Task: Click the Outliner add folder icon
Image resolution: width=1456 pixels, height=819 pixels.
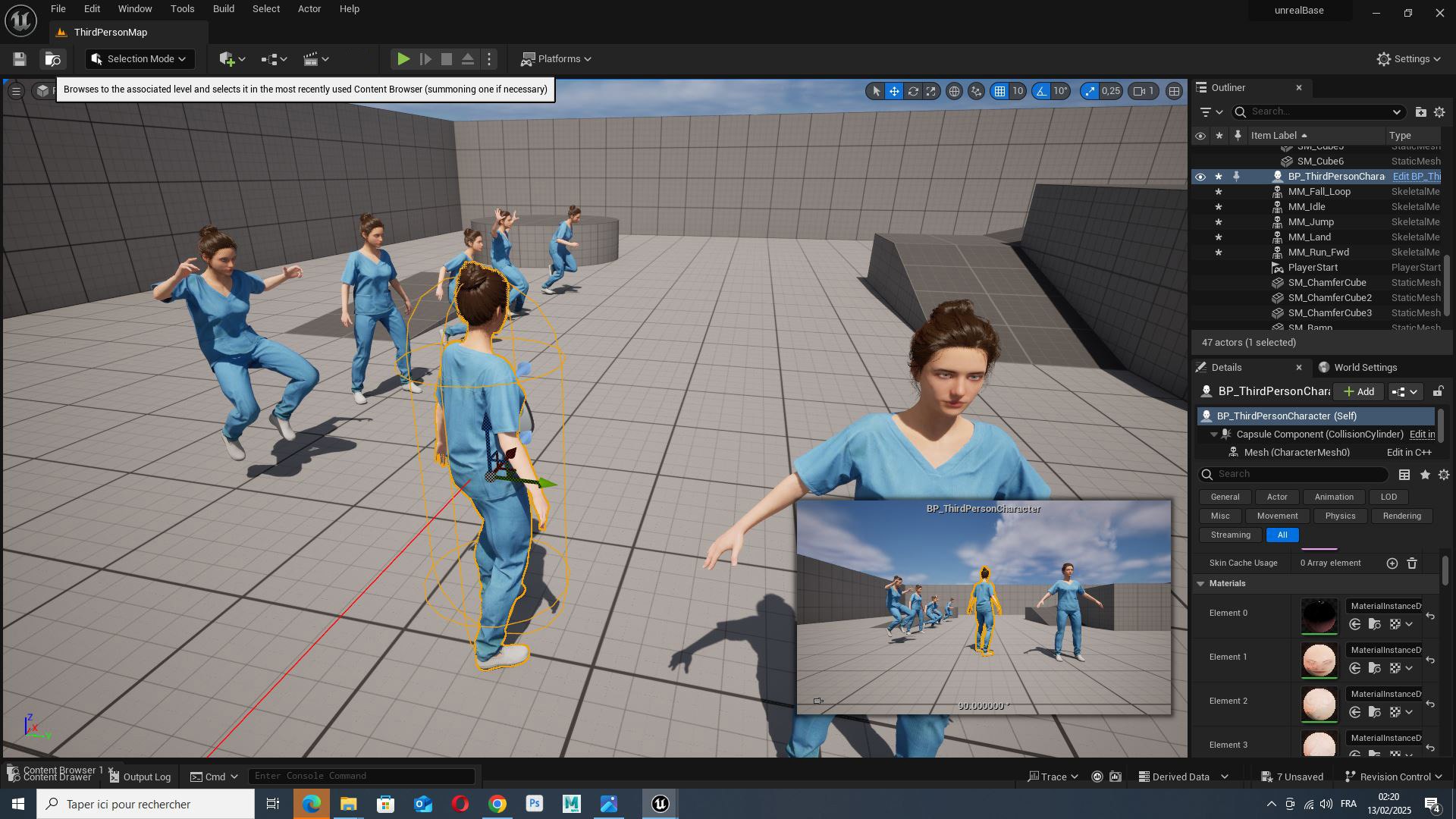Action: coord(1420,112)
